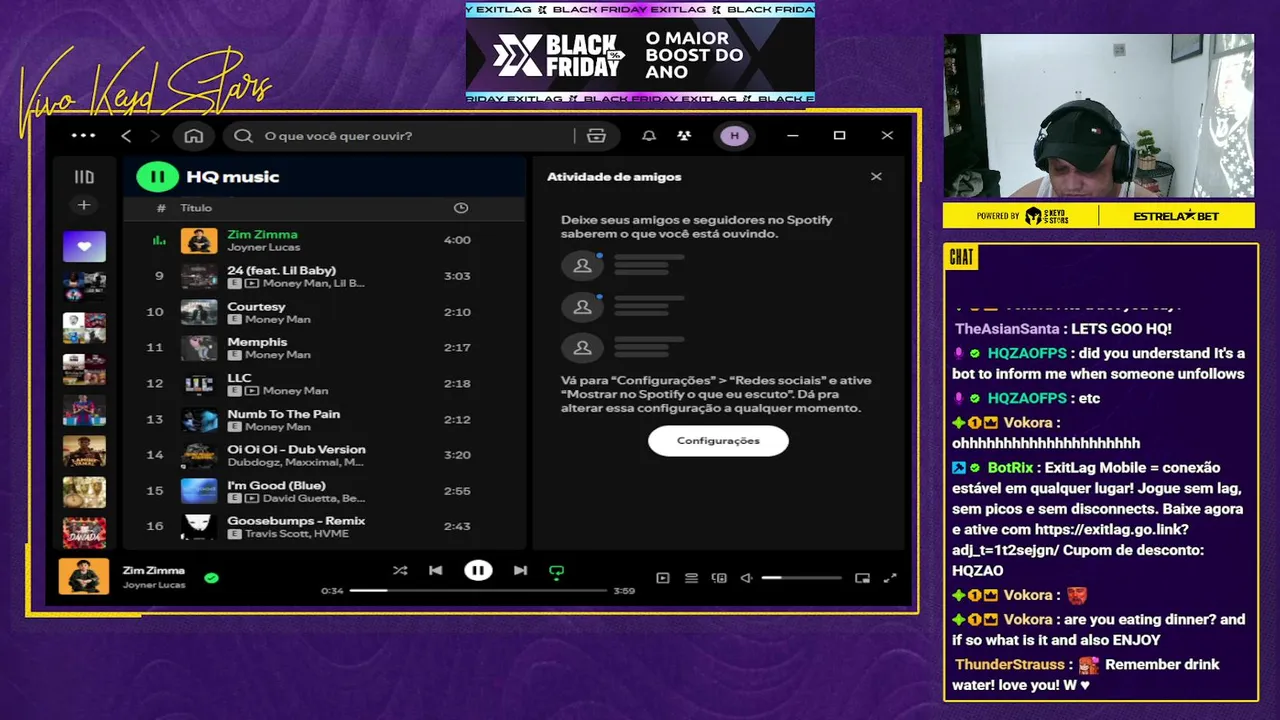This screenshot has width=1280, height=720.
Task: Toggle the green repeat button
Action: (557, 572)
